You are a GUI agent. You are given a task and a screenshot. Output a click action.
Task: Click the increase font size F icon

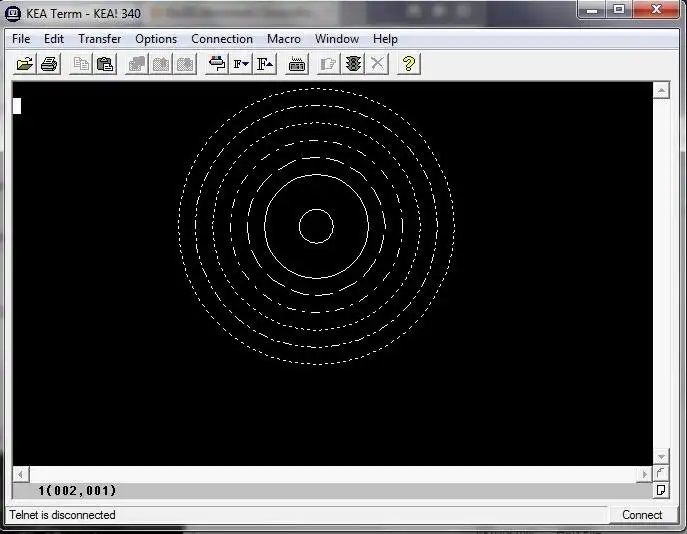pos(265,64)
